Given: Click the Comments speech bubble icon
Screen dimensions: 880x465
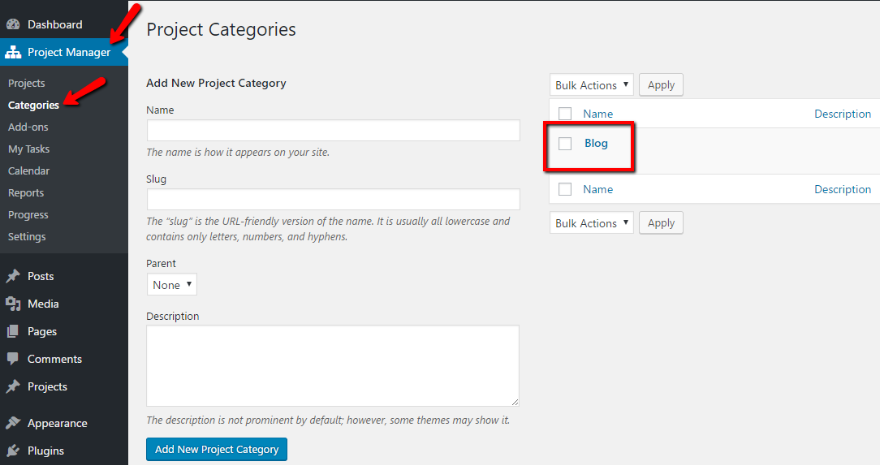Looking at the screenshot, I should click(13, 359).
